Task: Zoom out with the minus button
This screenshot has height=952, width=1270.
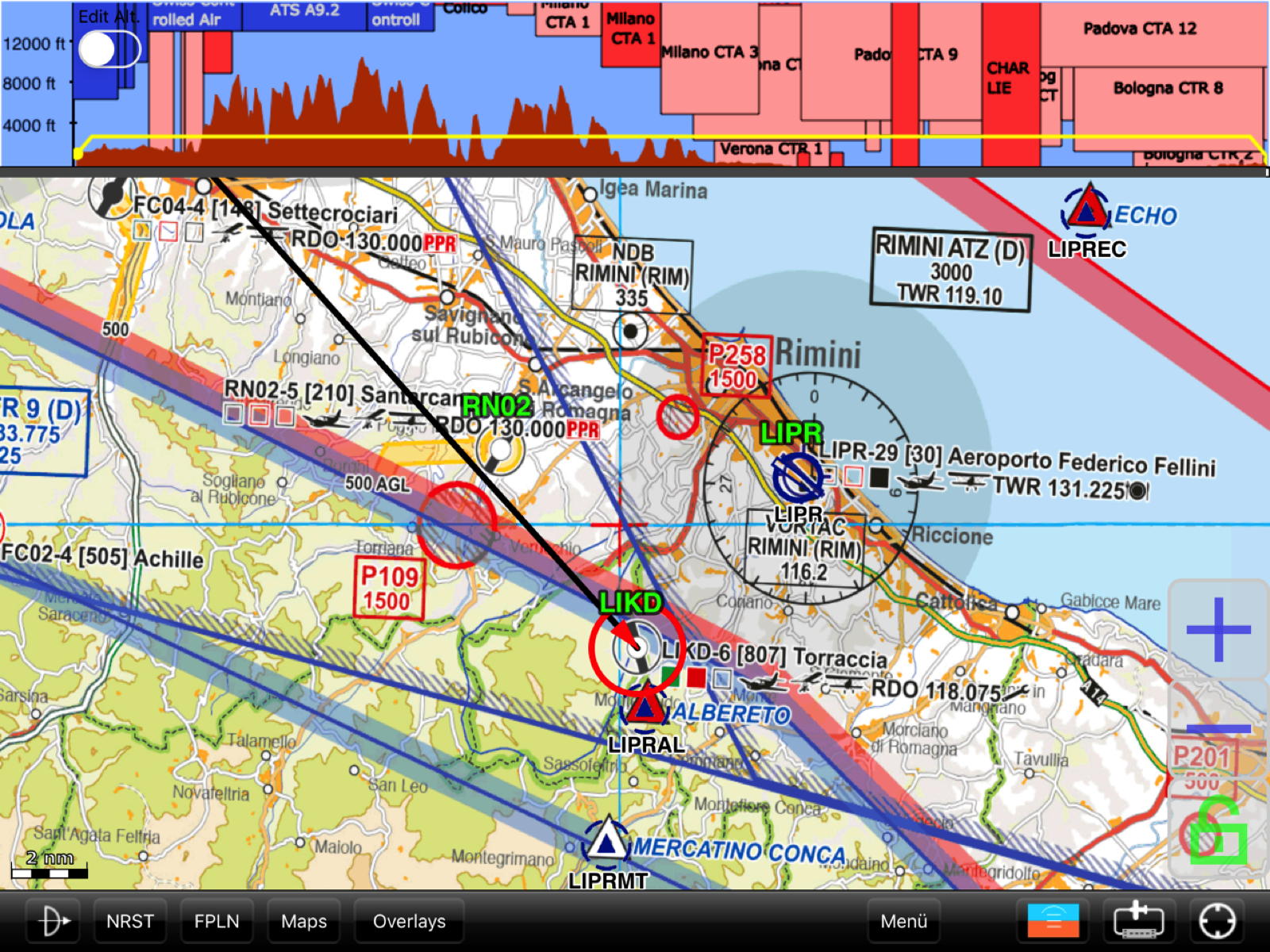Action: click(1218, 728)
